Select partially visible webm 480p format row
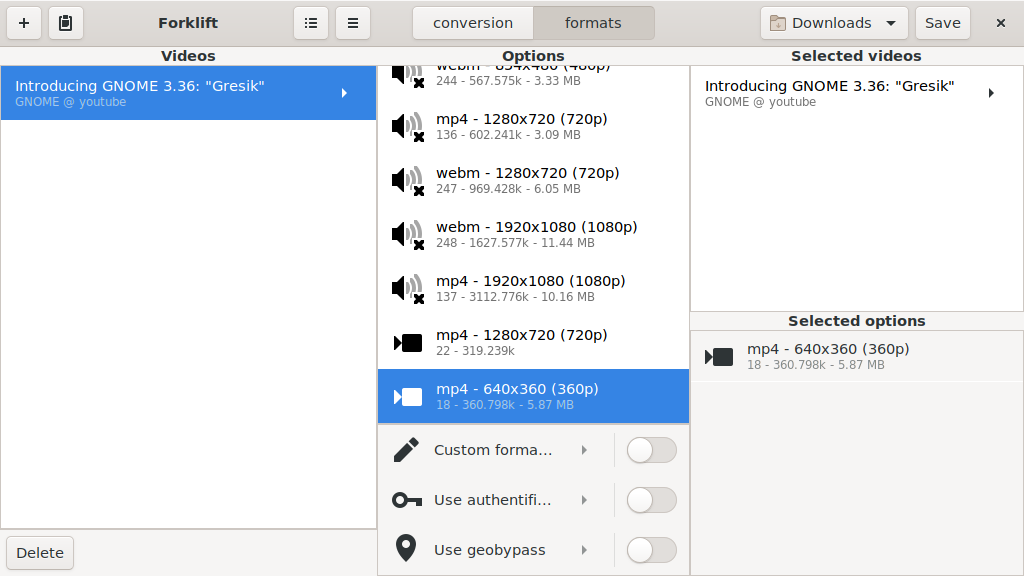 tap(533, 82)
